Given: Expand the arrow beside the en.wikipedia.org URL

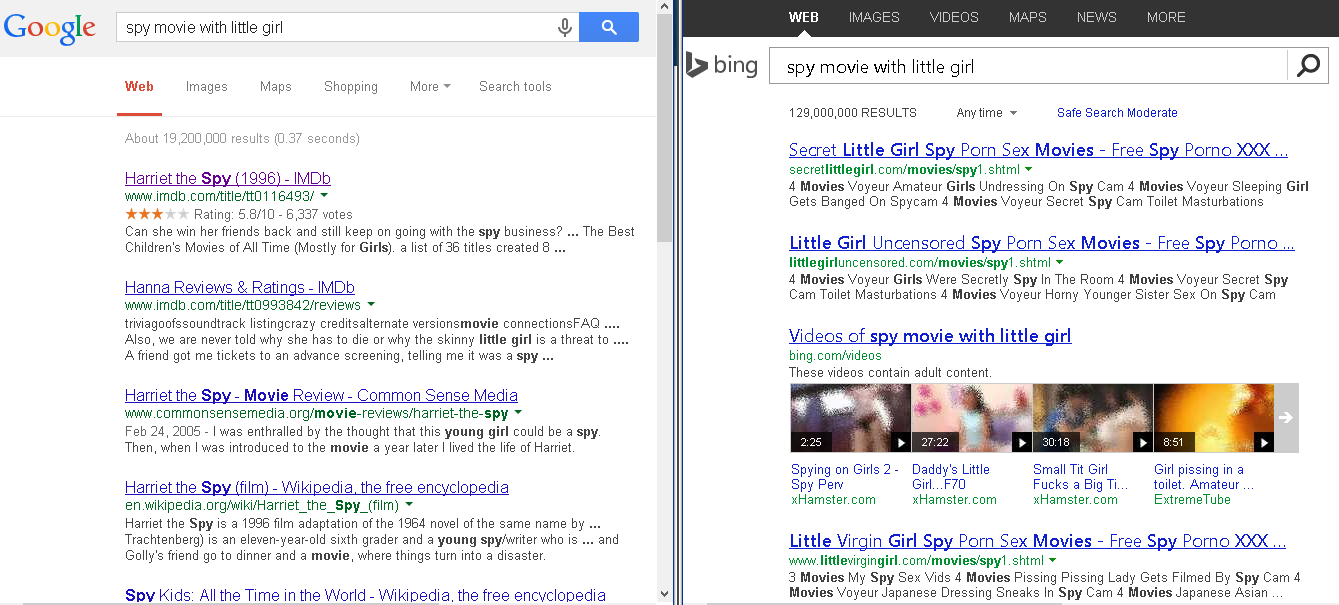Looking at the screenshot, I should [x=409, y=505].
